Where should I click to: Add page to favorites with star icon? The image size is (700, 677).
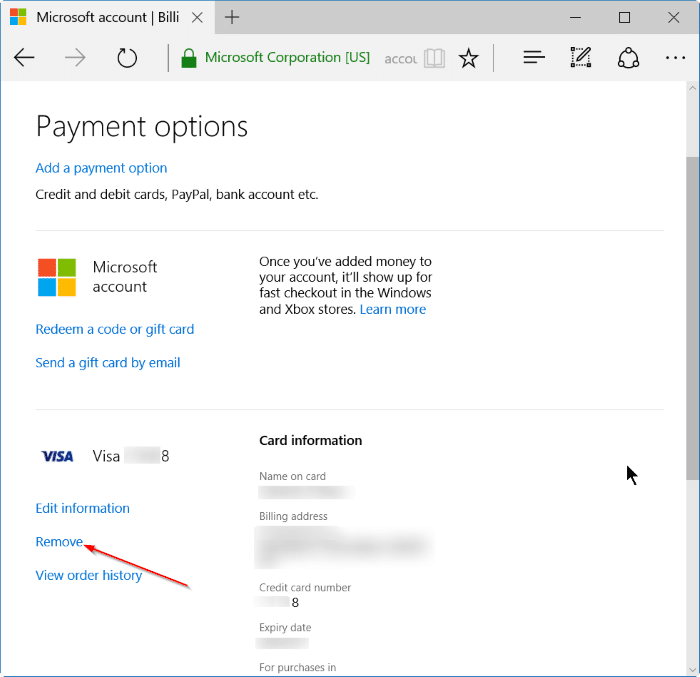[x=469, y=58]
